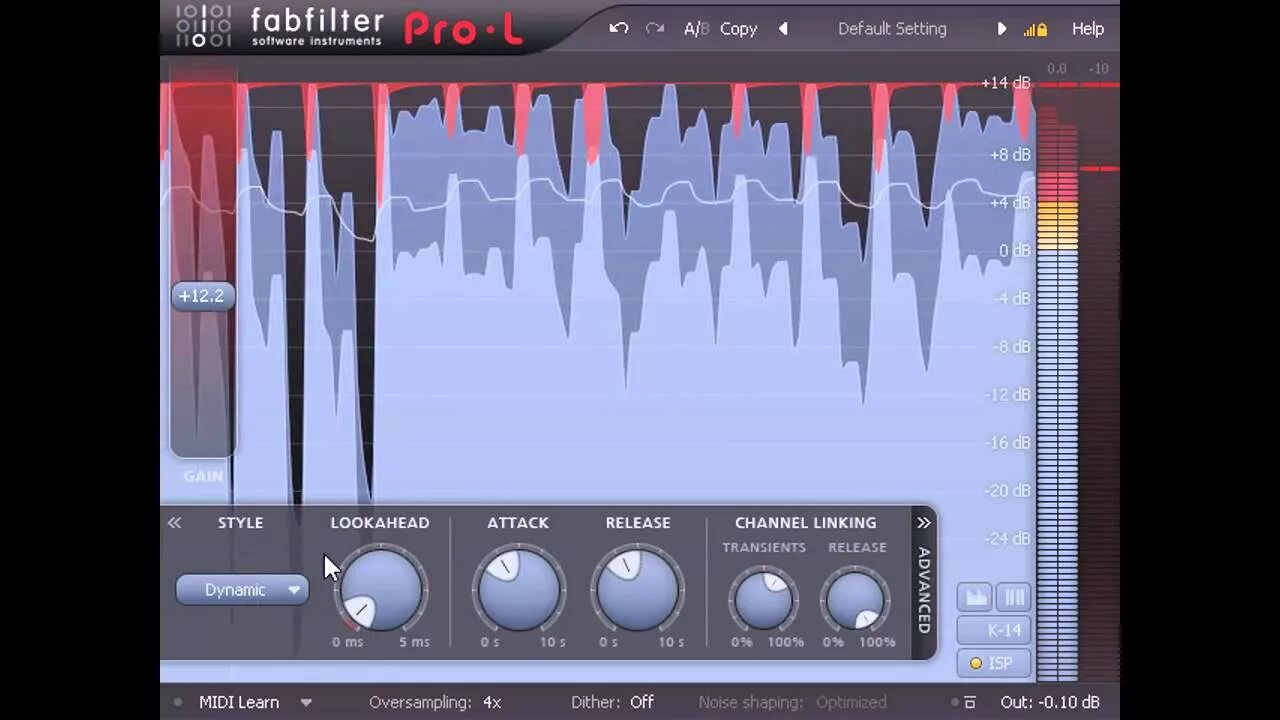Open the K-14 meter scale selector
This screenshot has width=1280, height=720.
click(x=994, y=630)
